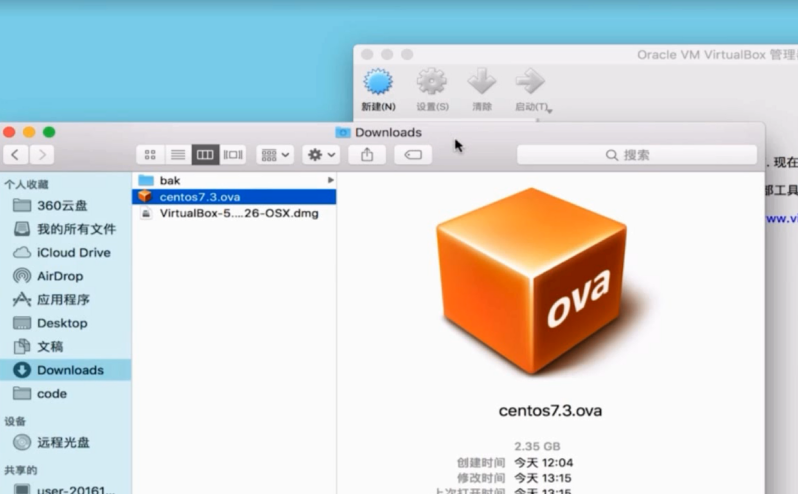The width and height of the screenshot is (798, 494).
Task: Open 我的所有文件 in the sidebar
Action: click(x=66, y=229)
